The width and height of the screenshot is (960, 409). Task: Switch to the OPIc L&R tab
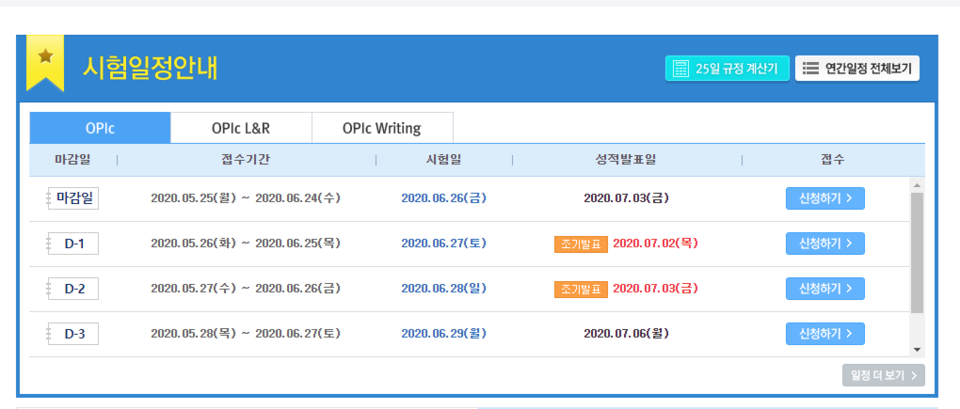tap(241, 129)
